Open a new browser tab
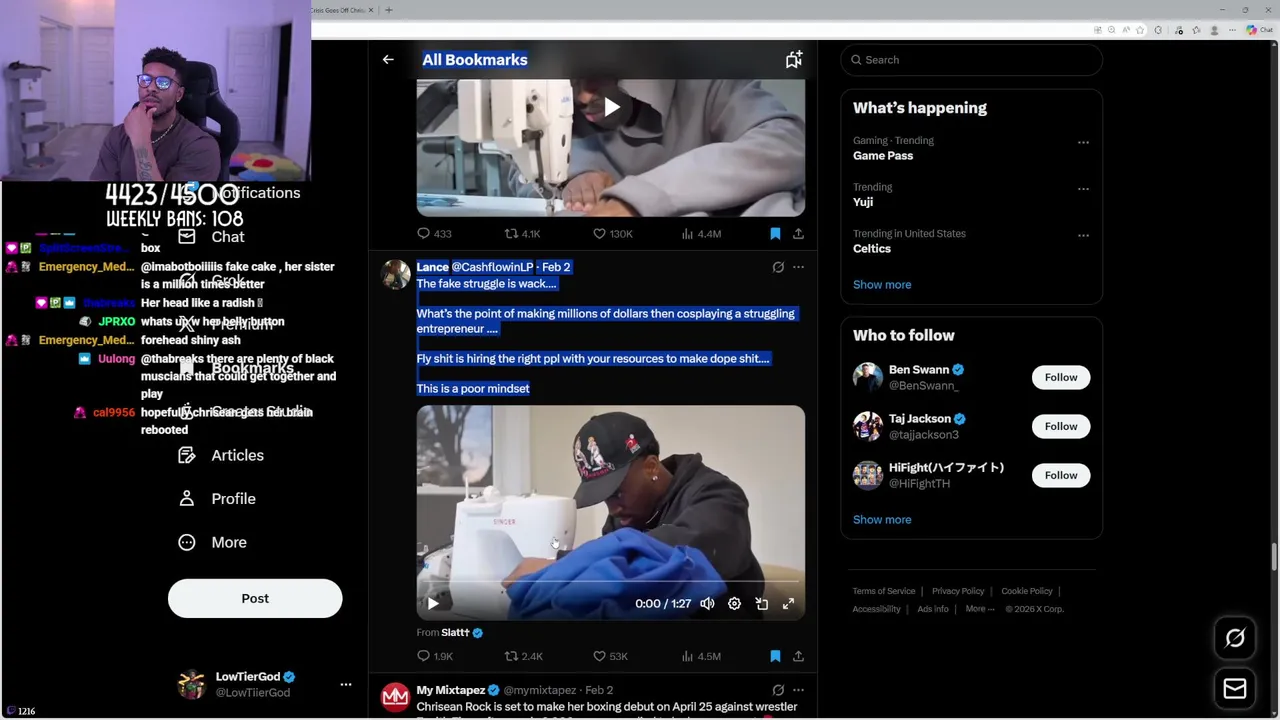 click(x=389, y=10)
